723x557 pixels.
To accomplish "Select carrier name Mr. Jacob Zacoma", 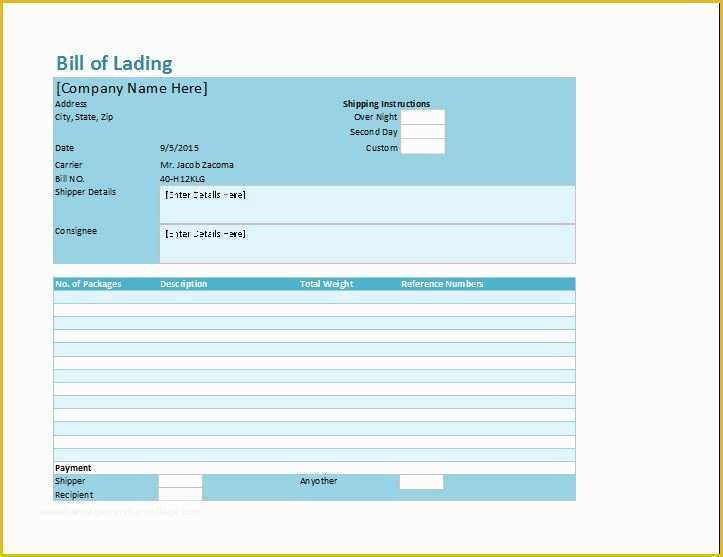I will (197, 165).
